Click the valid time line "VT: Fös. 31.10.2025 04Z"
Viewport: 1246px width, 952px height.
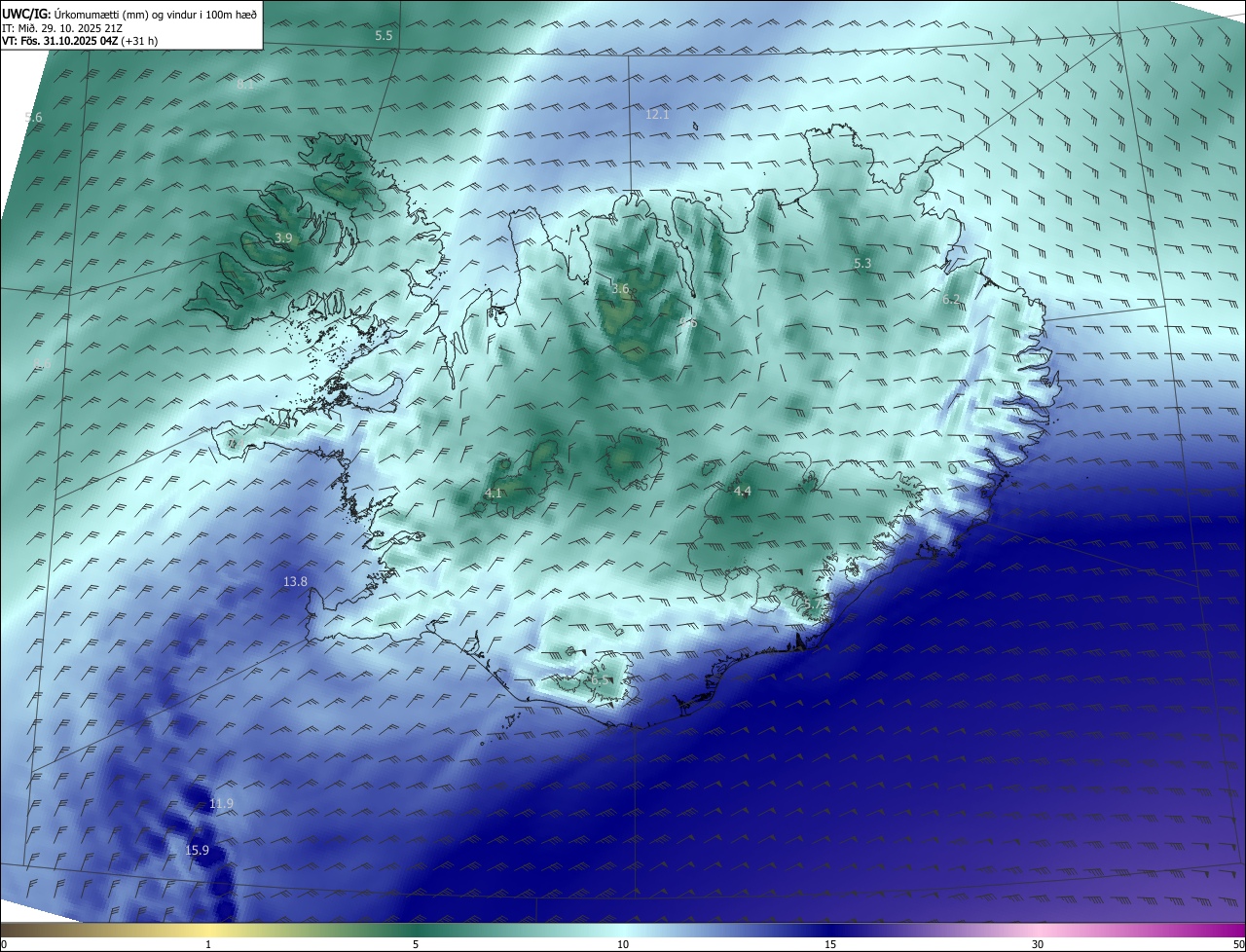[59, 41]
